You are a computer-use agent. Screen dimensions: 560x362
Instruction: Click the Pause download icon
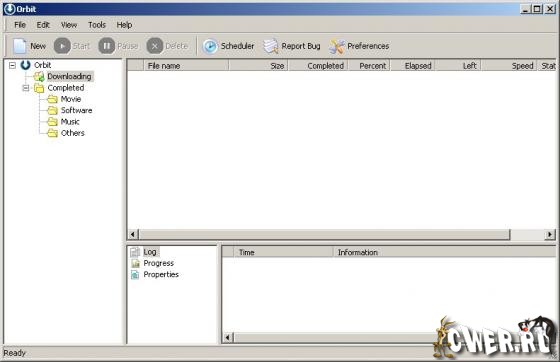pyautogui.click(x=106, y=46)
